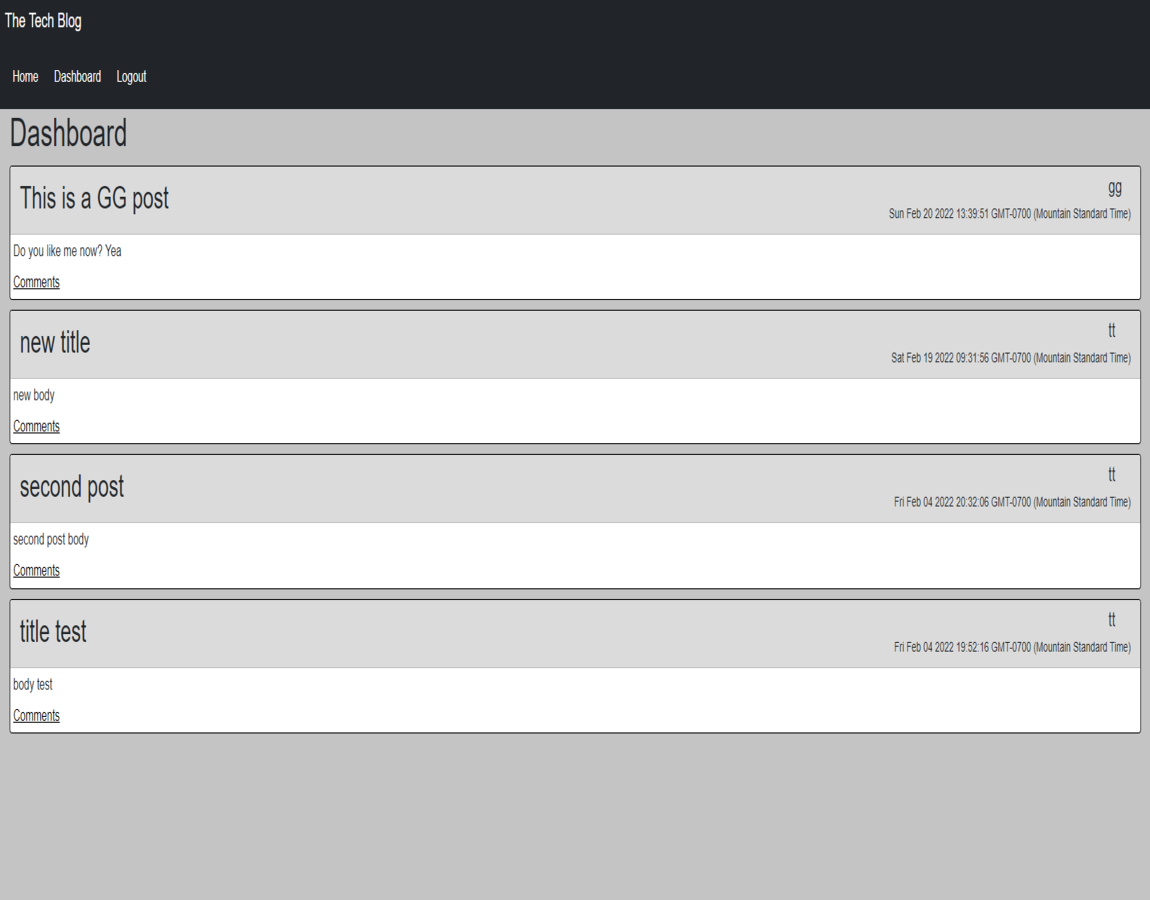
Task: Select the 'new title' post heading
Action: point(55,343)
